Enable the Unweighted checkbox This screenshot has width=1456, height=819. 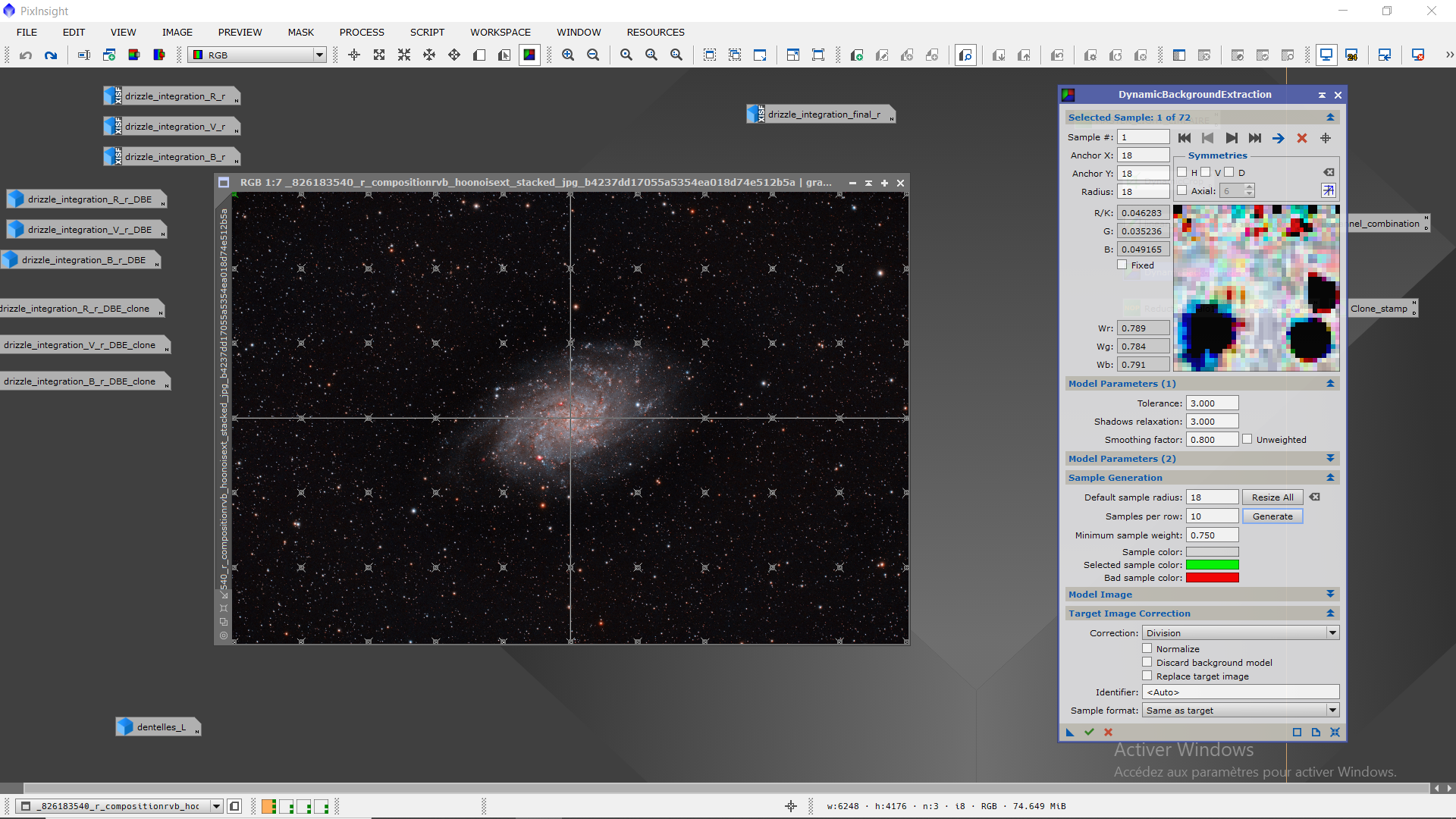pos(1247,439)
